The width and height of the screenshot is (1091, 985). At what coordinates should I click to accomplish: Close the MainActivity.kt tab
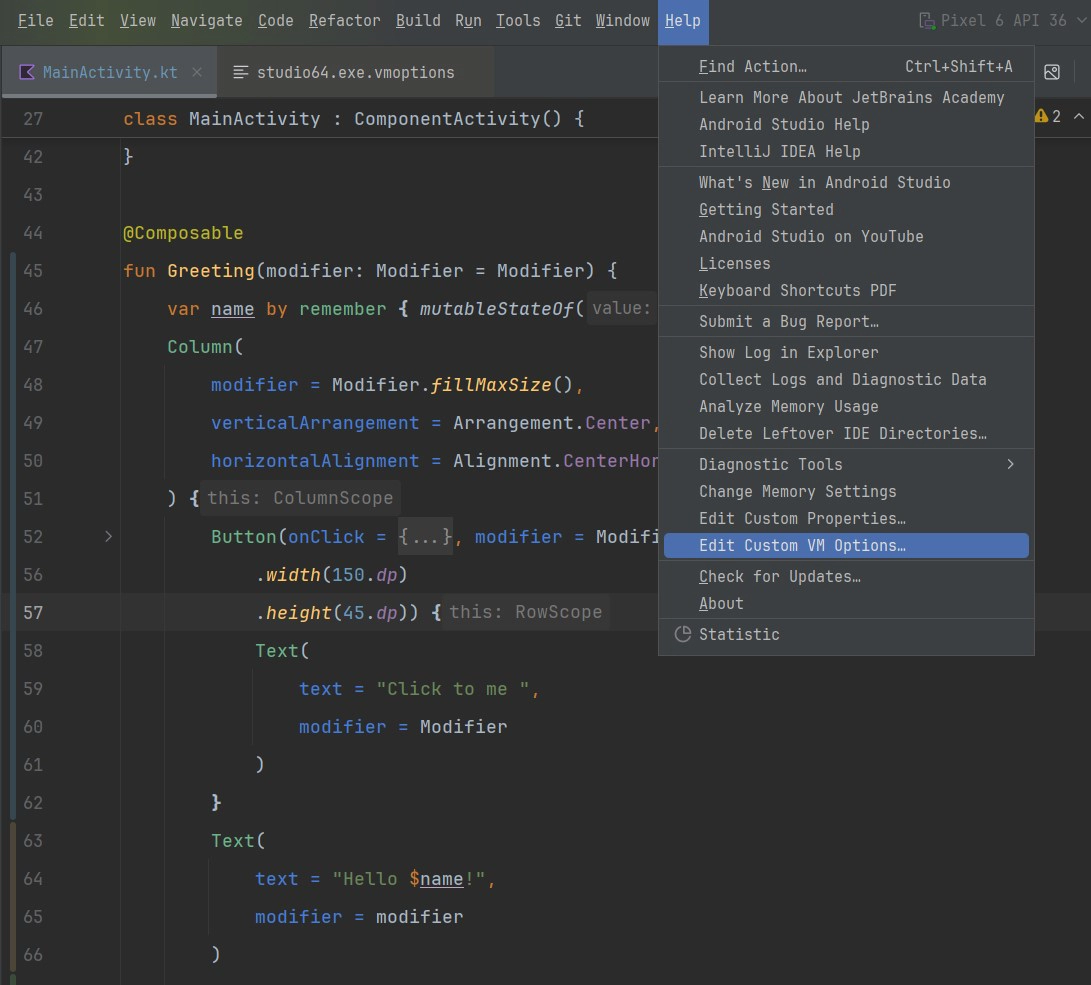(x=197, y=72)
